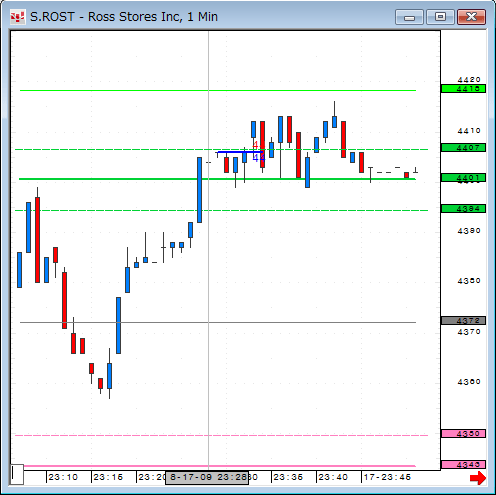The width and height of the screenshot is (496, 495).
Task: Minimize the S.ROST chart window
Action: pyautogui.click(x=409, y=17)
